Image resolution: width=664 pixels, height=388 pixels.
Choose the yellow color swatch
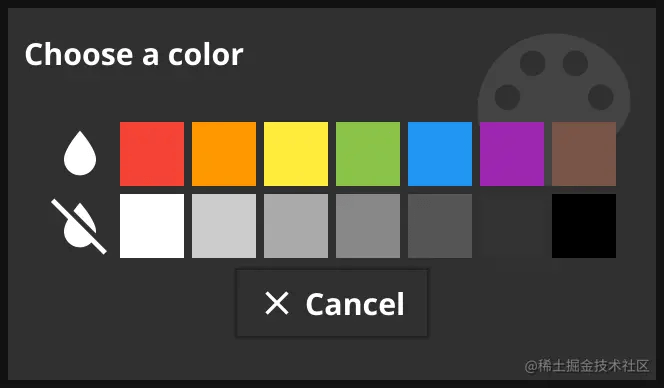[x=296, y=154]
